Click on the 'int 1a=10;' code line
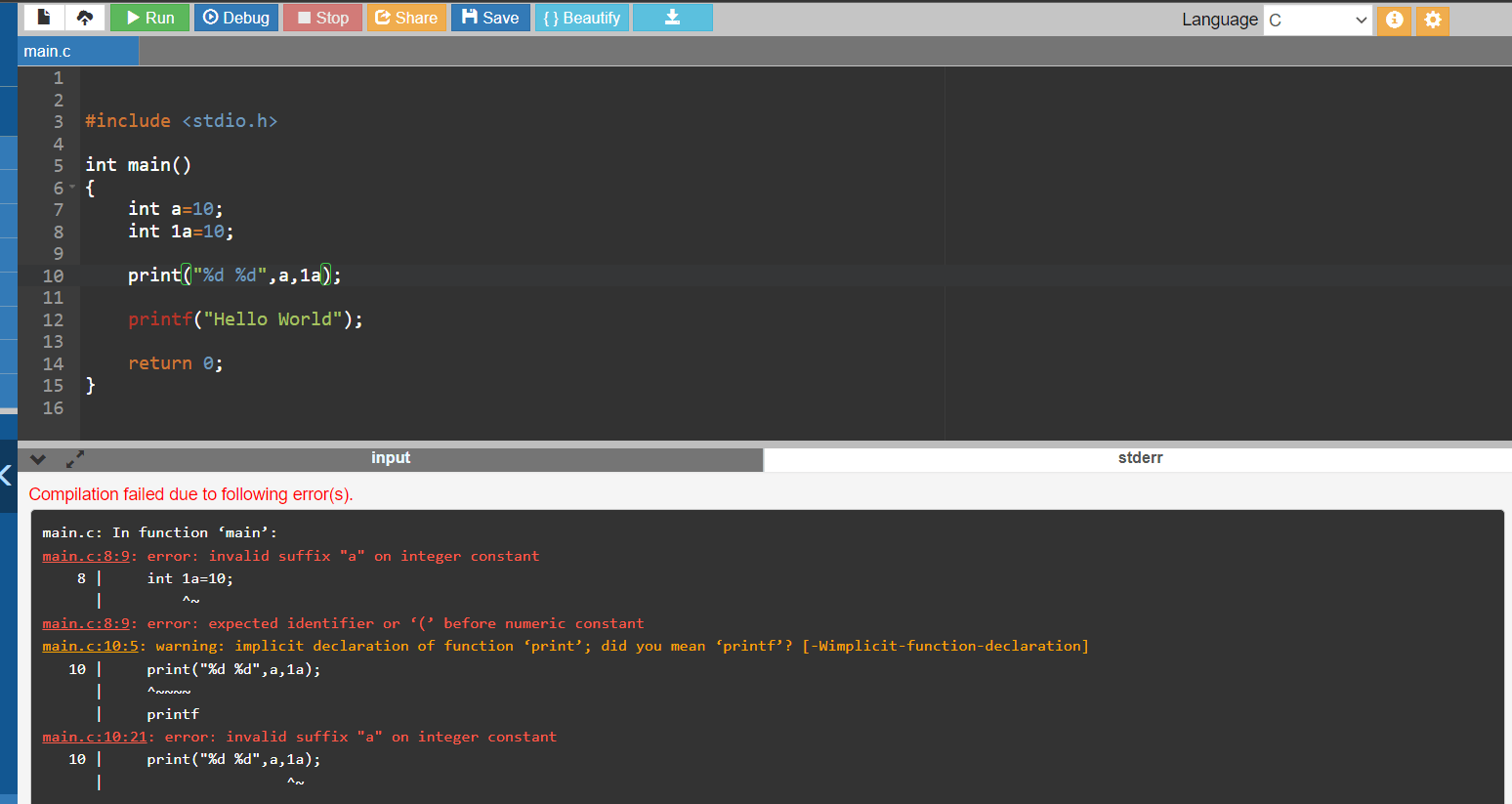1512x804 pixels. click(181, 232)
